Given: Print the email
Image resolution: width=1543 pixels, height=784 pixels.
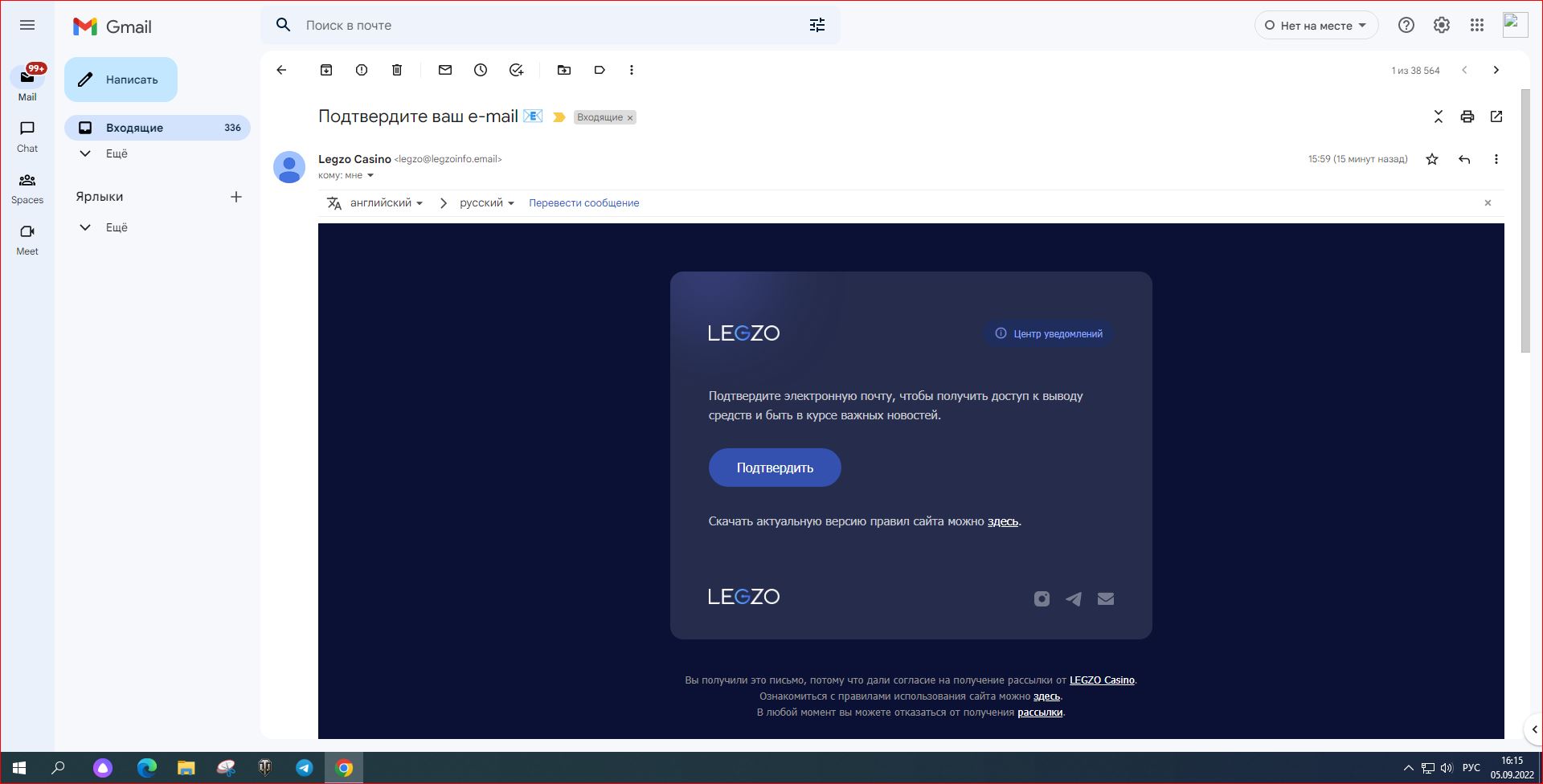Looking at the screenshot, I should [x=1467, y=116].
